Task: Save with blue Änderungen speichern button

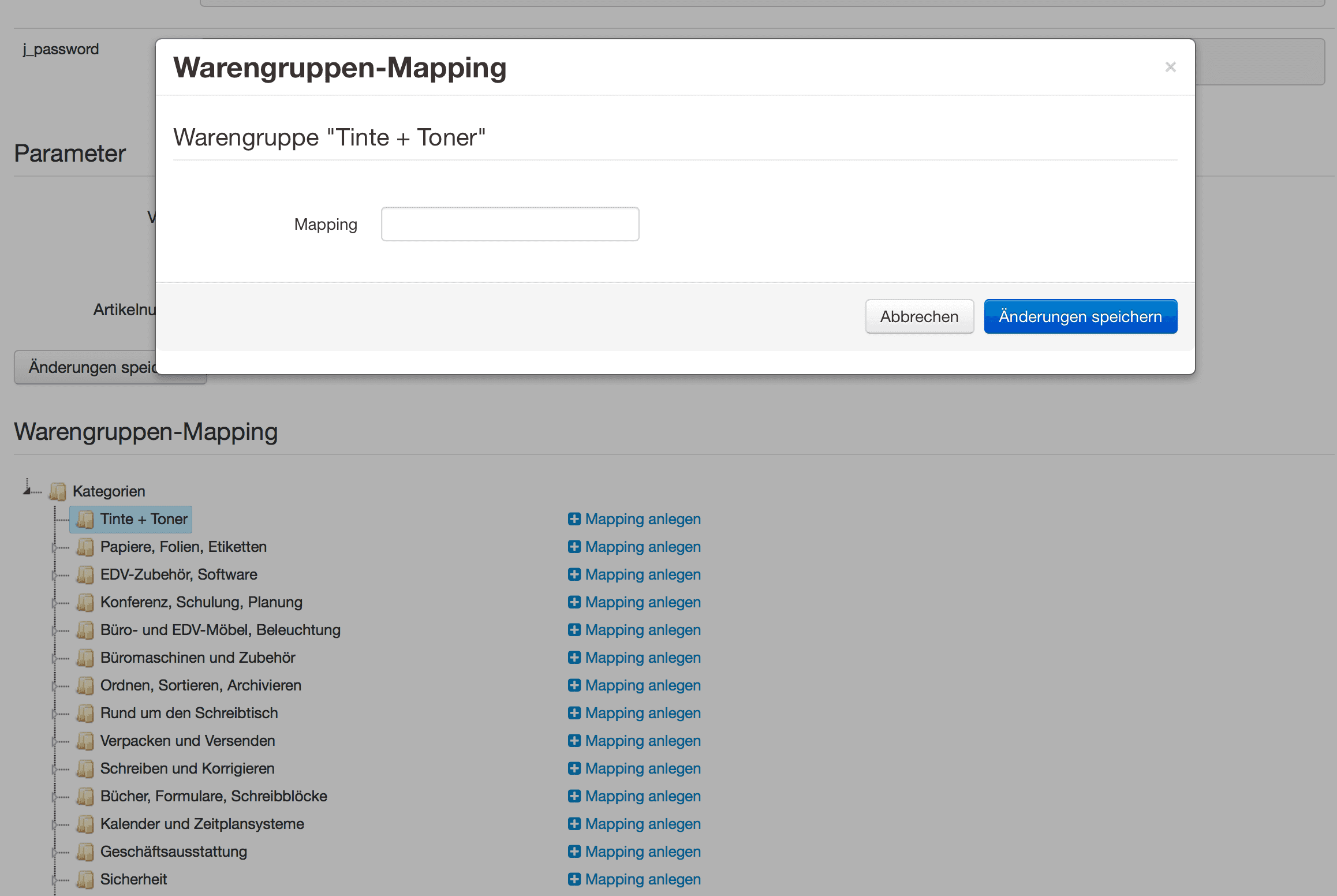Action: click(x=1080, y=316)
